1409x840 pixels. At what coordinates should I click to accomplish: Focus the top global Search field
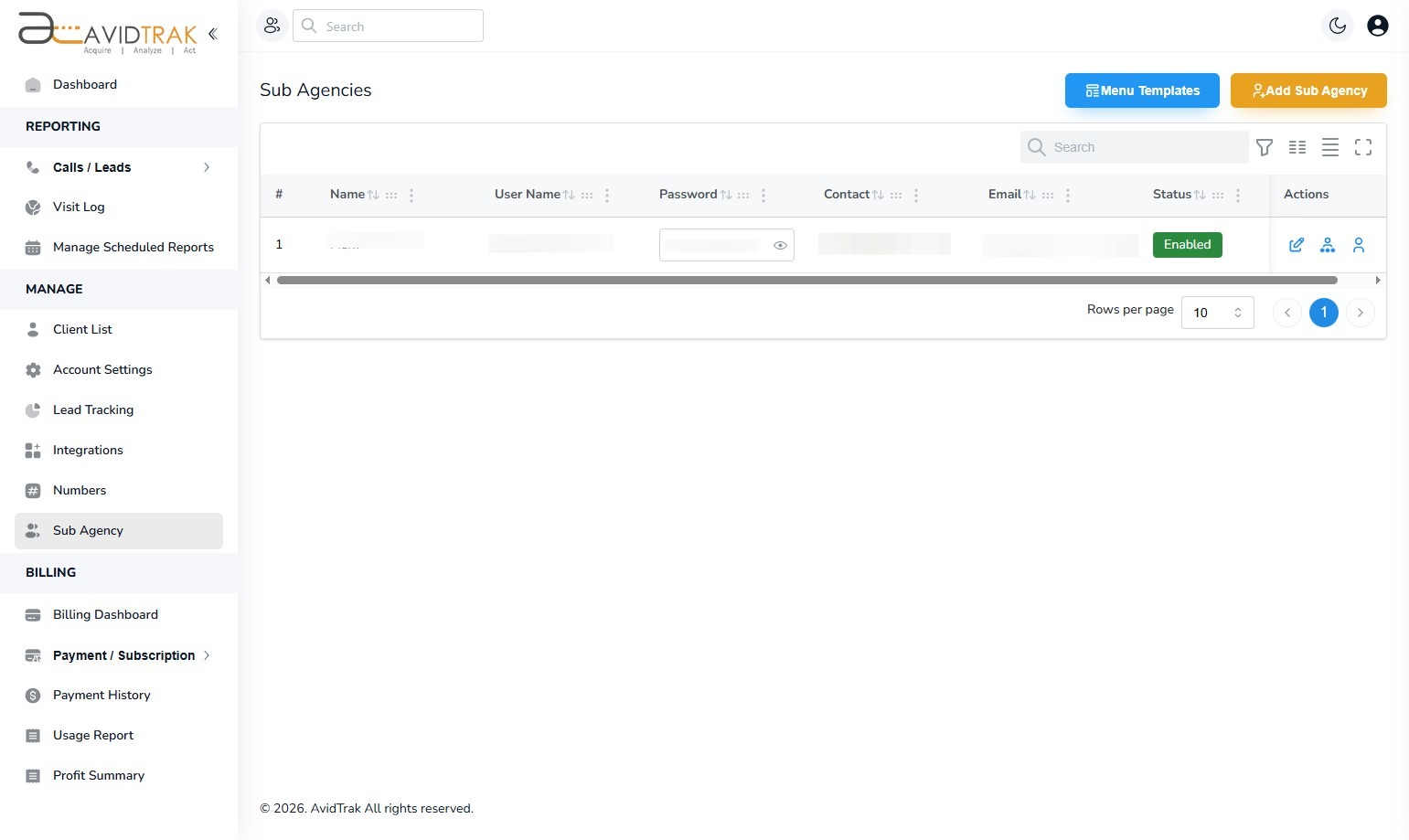click(x=388, y=26)
